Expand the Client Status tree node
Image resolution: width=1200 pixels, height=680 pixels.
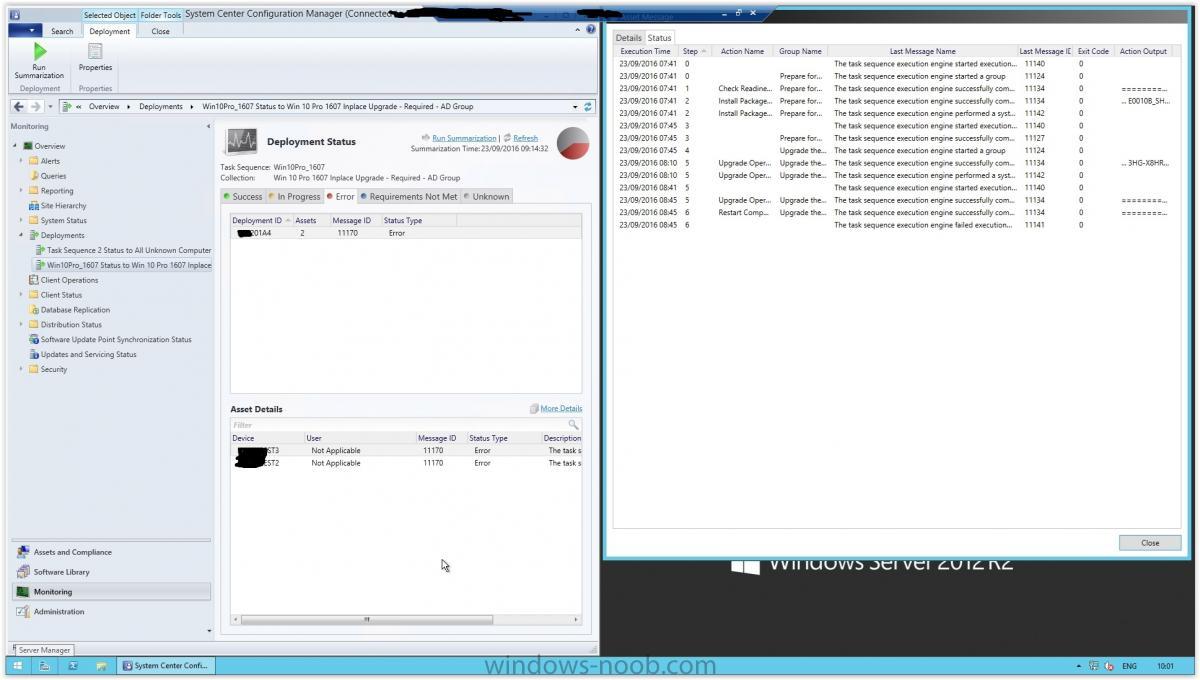(x=21, y=295)
